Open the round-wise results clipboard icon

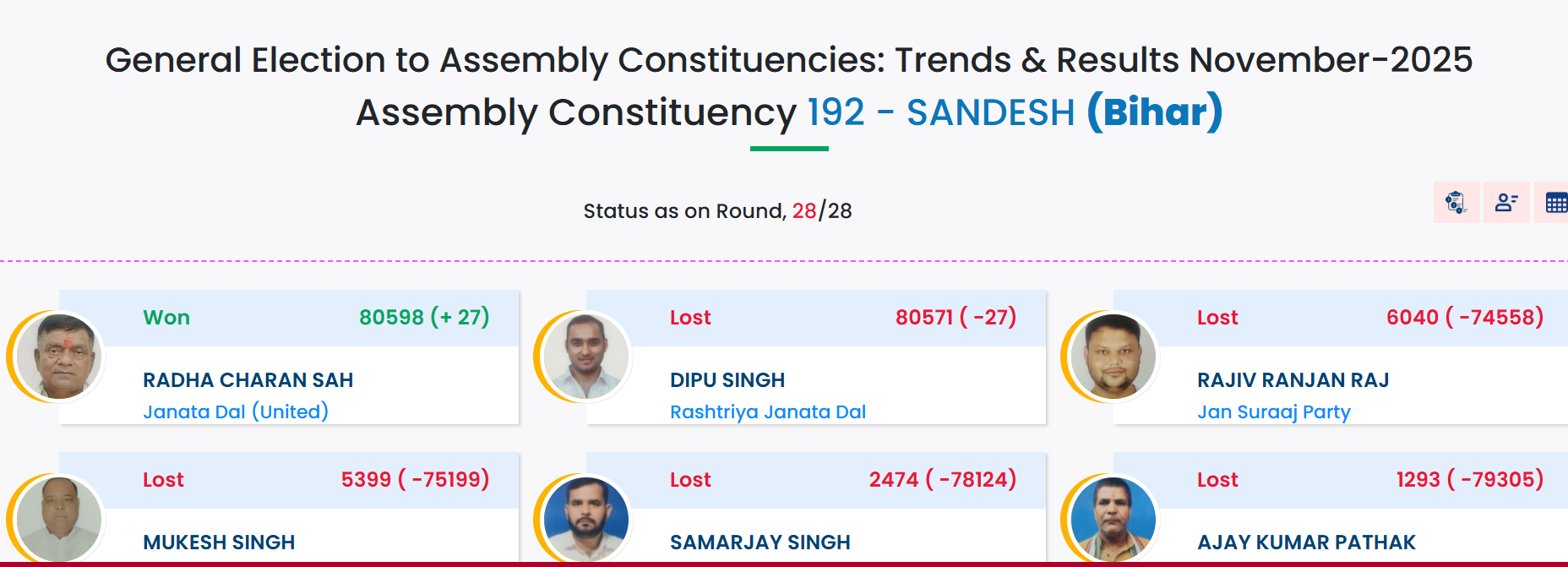click(x=1456, y=203)
